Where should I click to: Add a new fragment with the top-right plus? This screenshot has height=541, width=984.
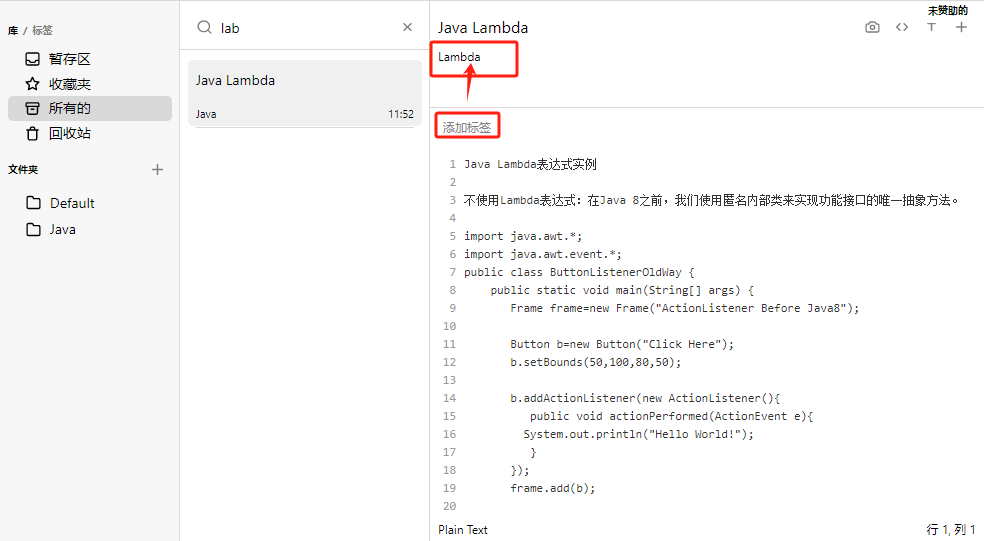coord(961,27)
